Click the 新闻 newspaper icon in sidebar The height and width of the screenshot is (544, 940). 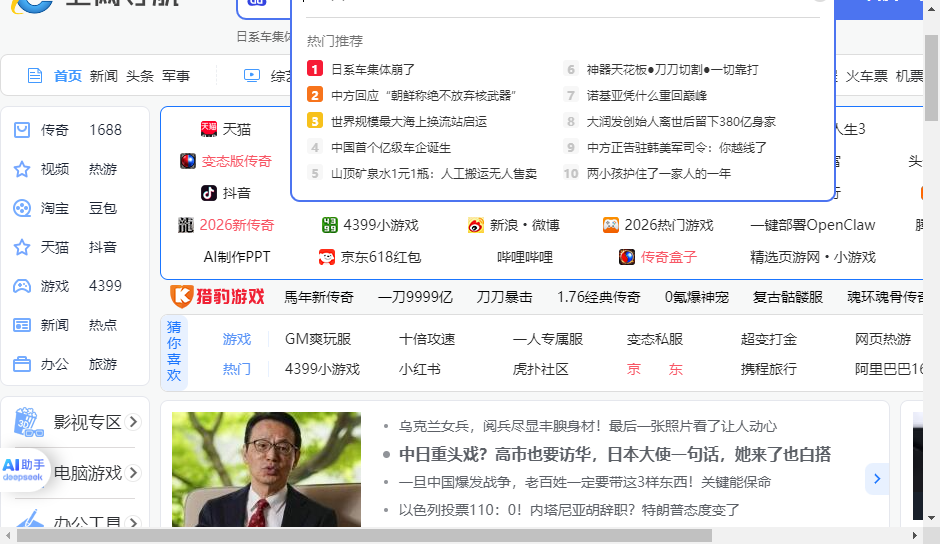tap(22, 325)
